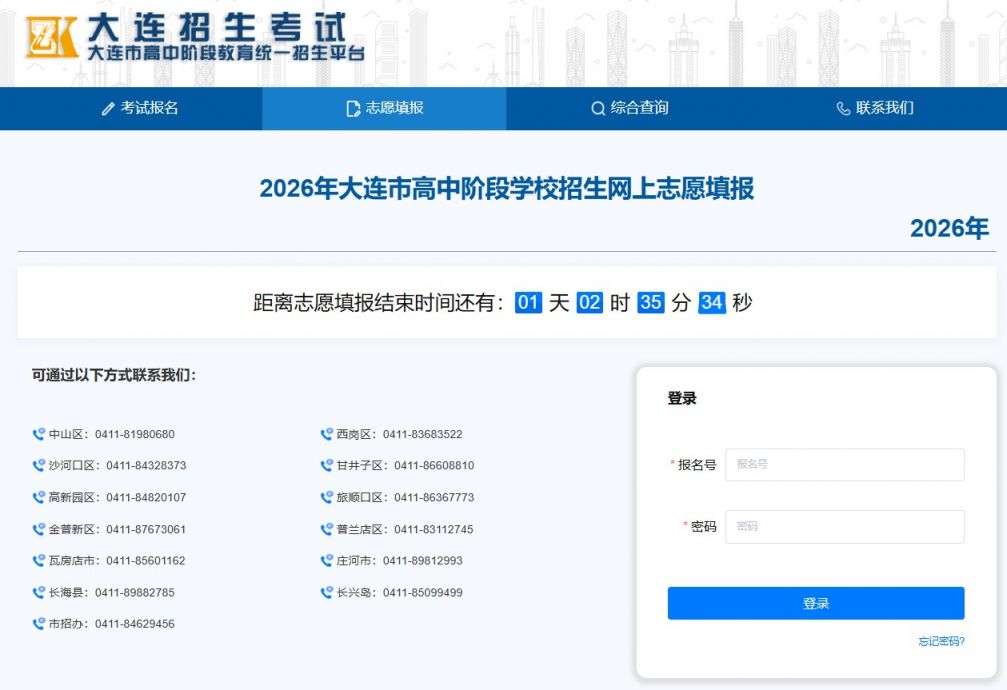Focus the 报名号 input field

[x=845, y=464]
